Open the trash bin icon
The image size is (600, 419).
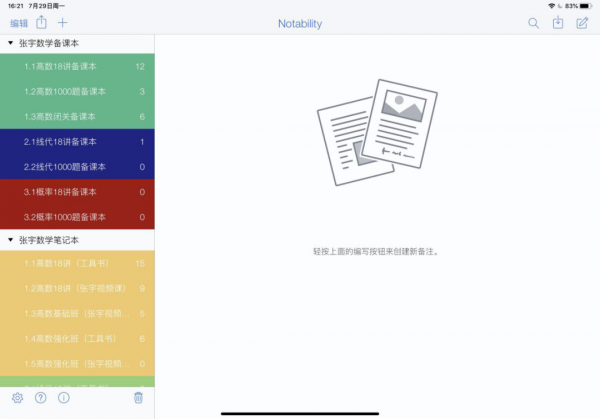pos(138,398)
